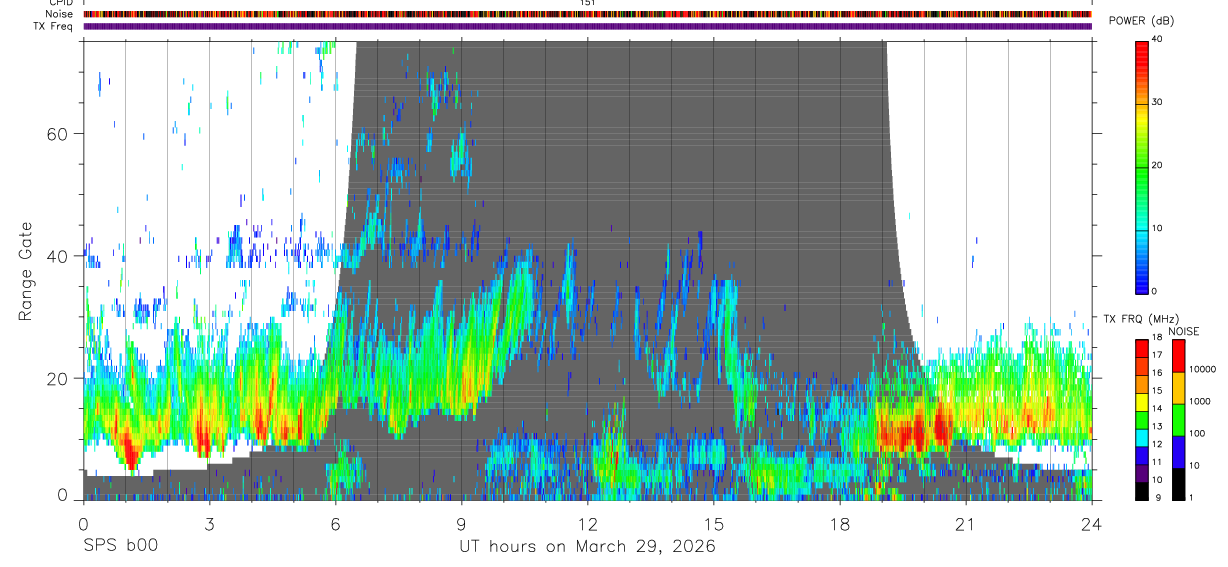Image resolution: width=1228 pixels, height=567 pixels.
Task: Click the 9 tick on UT hours axis
Action: 461,523
